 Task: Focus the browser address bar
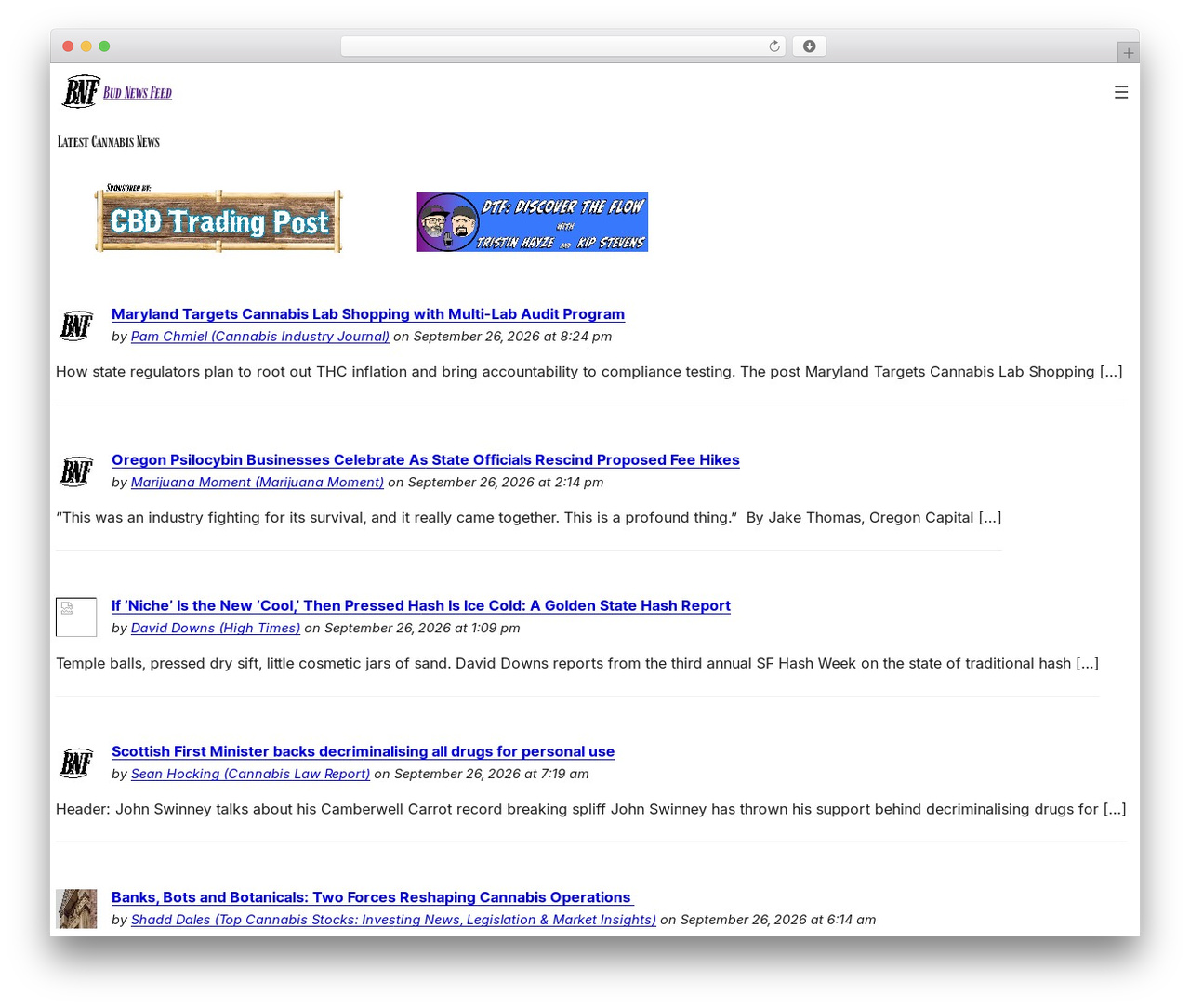(562, 46)
